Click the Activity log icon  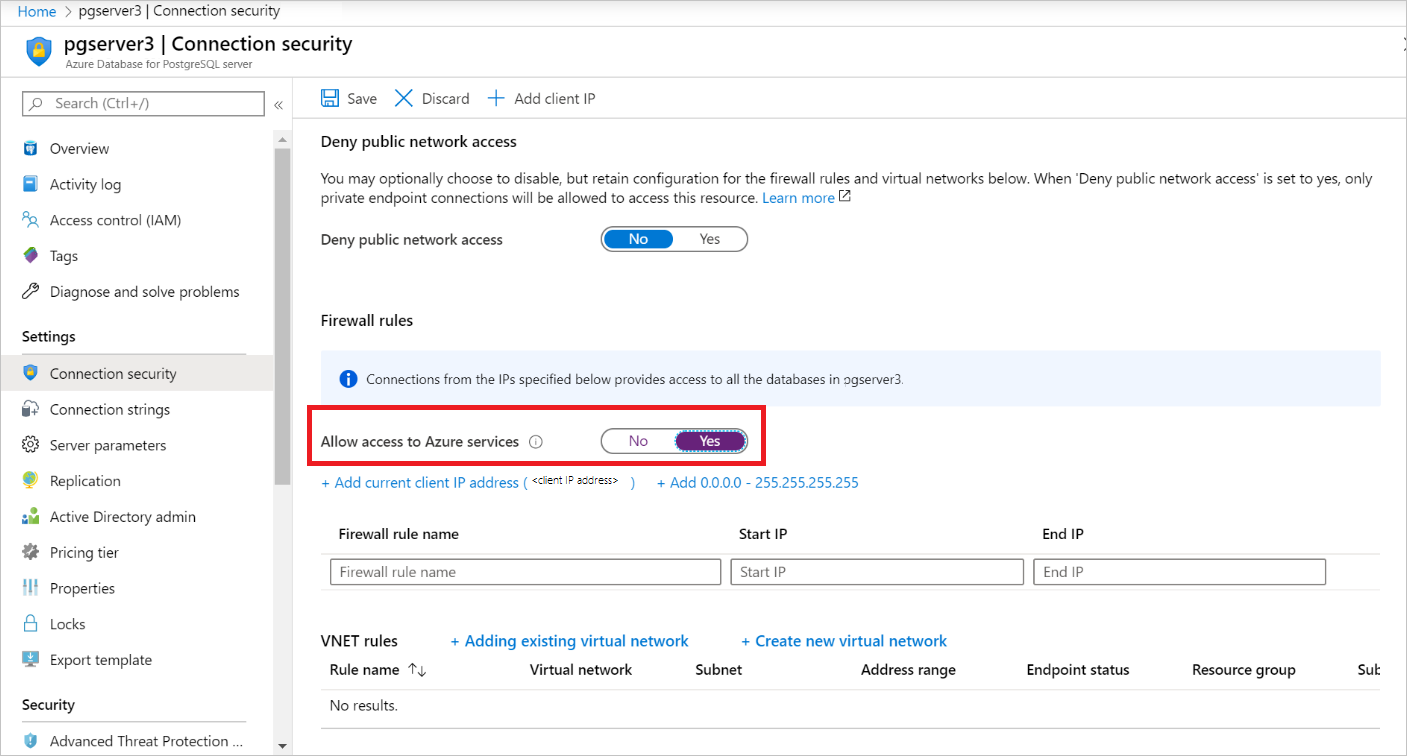[x=30, y=184]
